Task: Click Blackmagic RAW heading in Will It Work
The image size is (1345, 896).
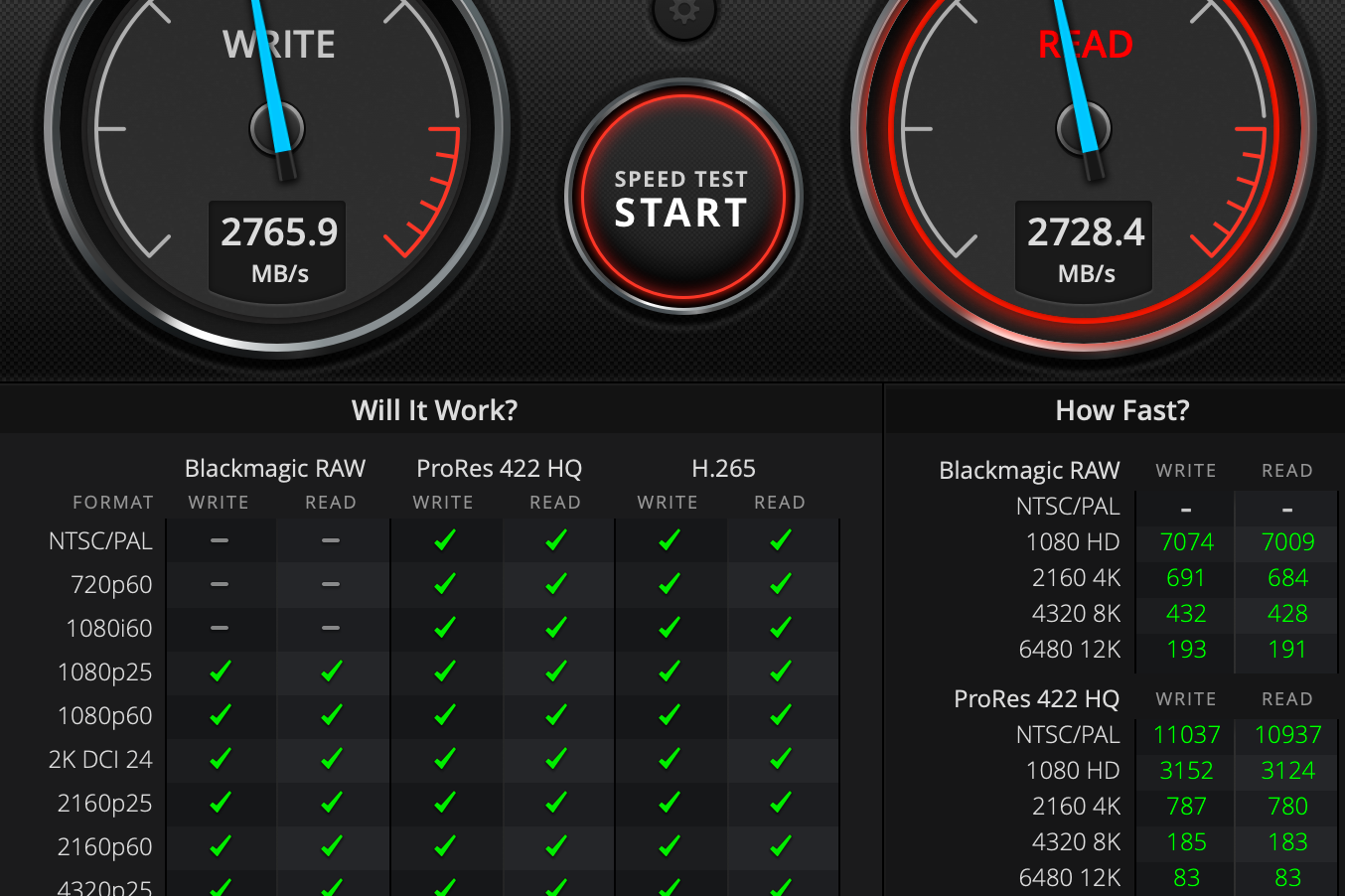Action: point(275,468)
